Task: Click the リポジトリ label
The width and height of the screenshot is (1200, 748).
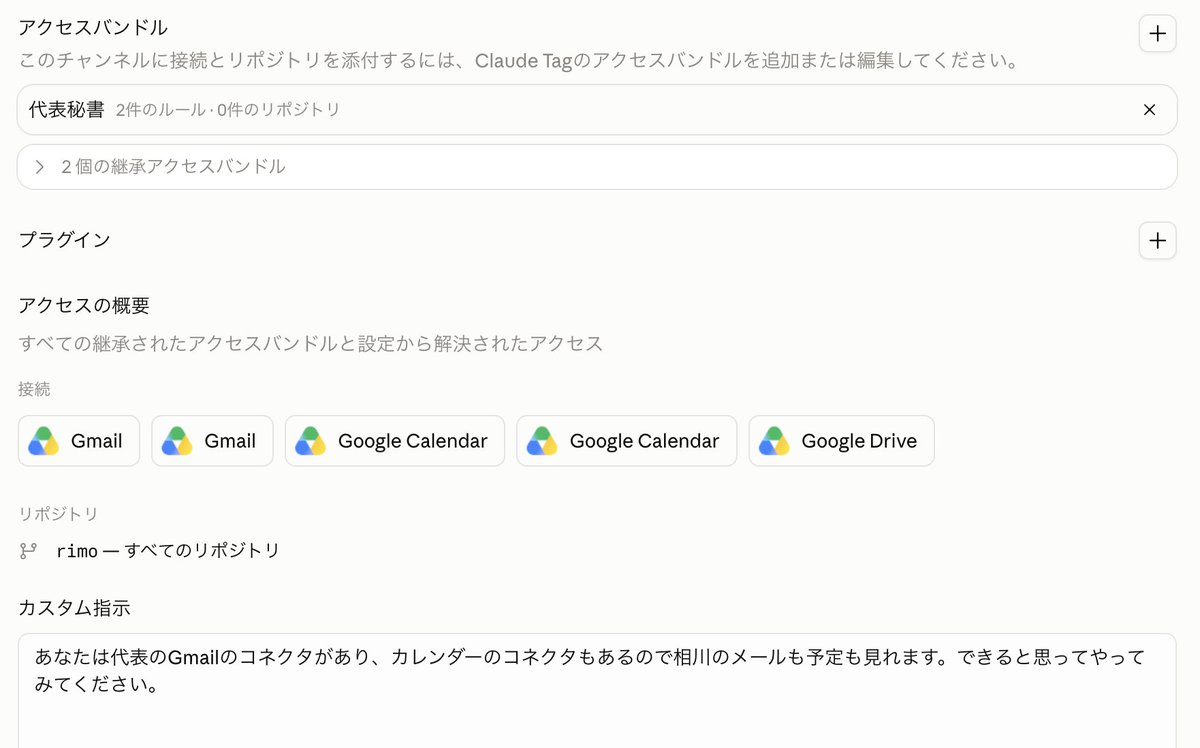Action: [58, 514]
